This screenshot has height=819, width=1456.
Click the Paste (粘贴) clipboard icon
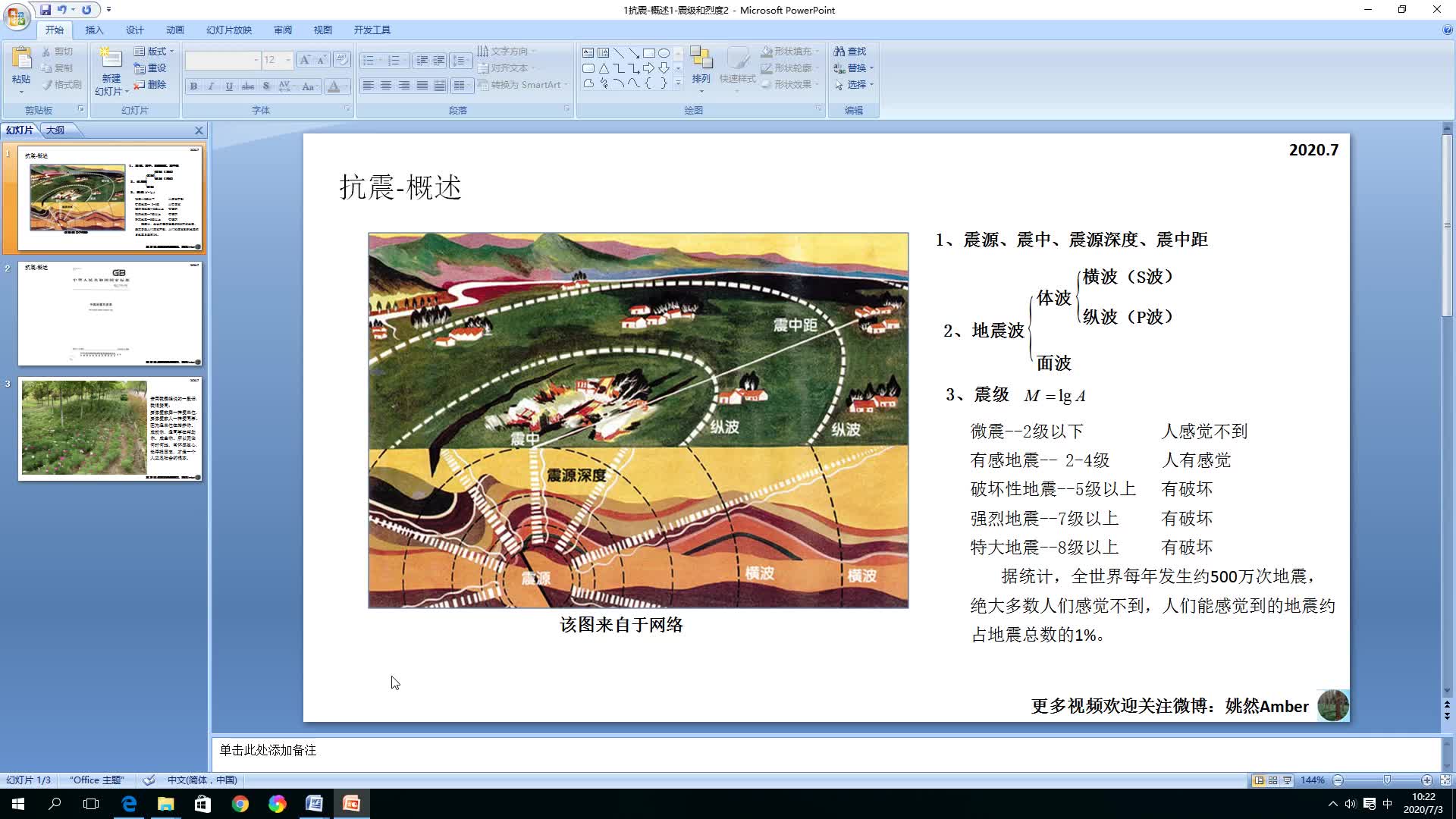(21, 58)
